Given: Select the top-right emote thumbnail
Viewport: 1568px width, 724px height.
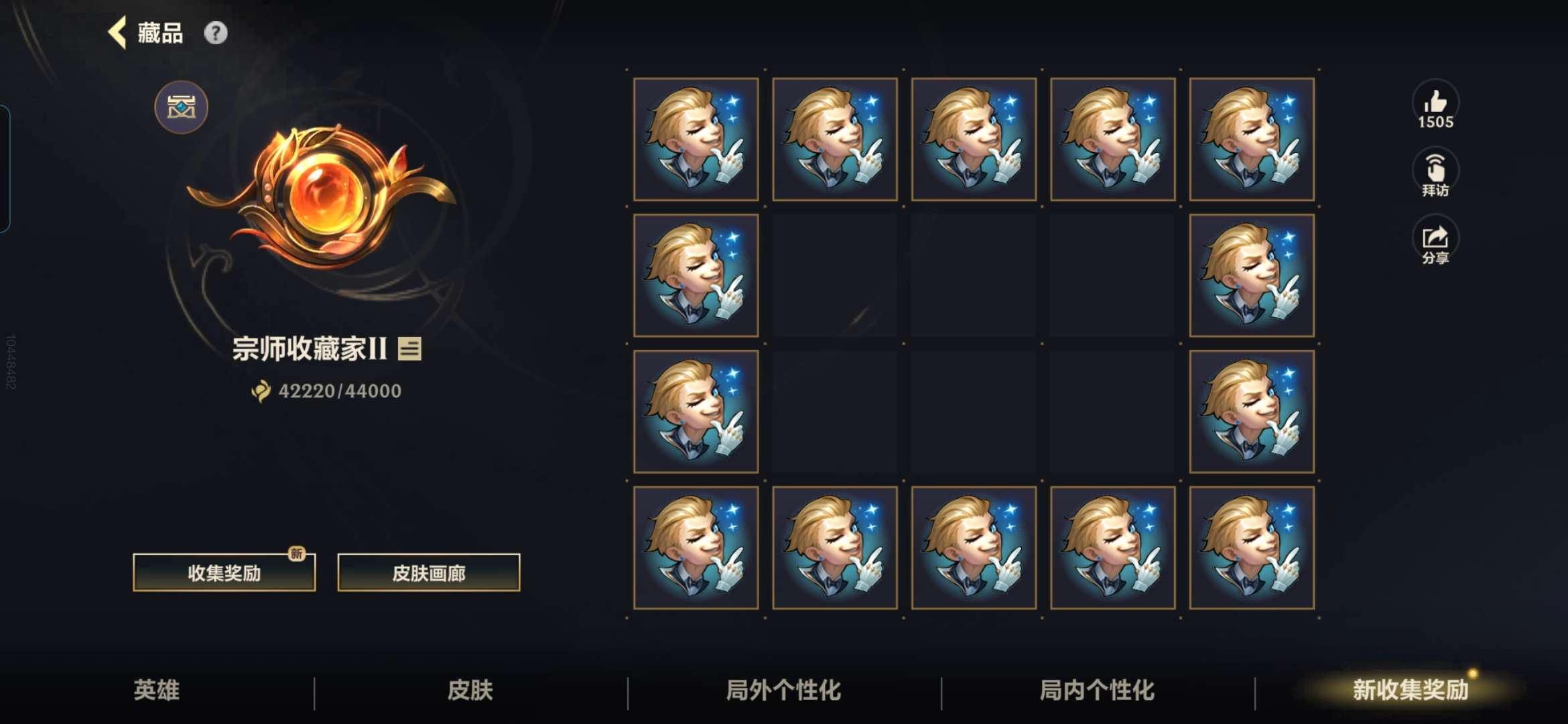Looking at the screenshot, I should tap(1252, 139).
